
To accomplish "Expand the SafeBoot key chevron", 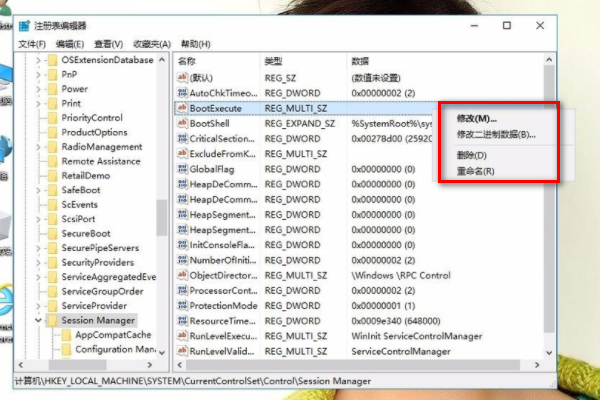I will click(x=38, y=190).
